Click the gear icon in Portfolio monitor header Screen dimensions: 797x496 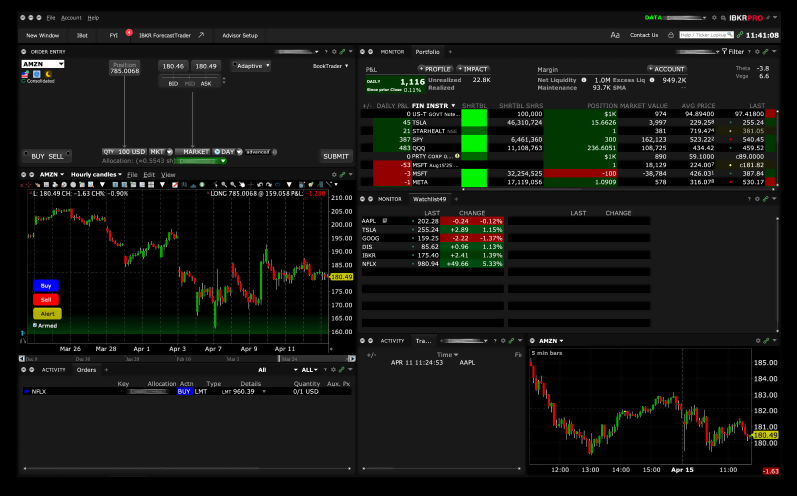757,52
